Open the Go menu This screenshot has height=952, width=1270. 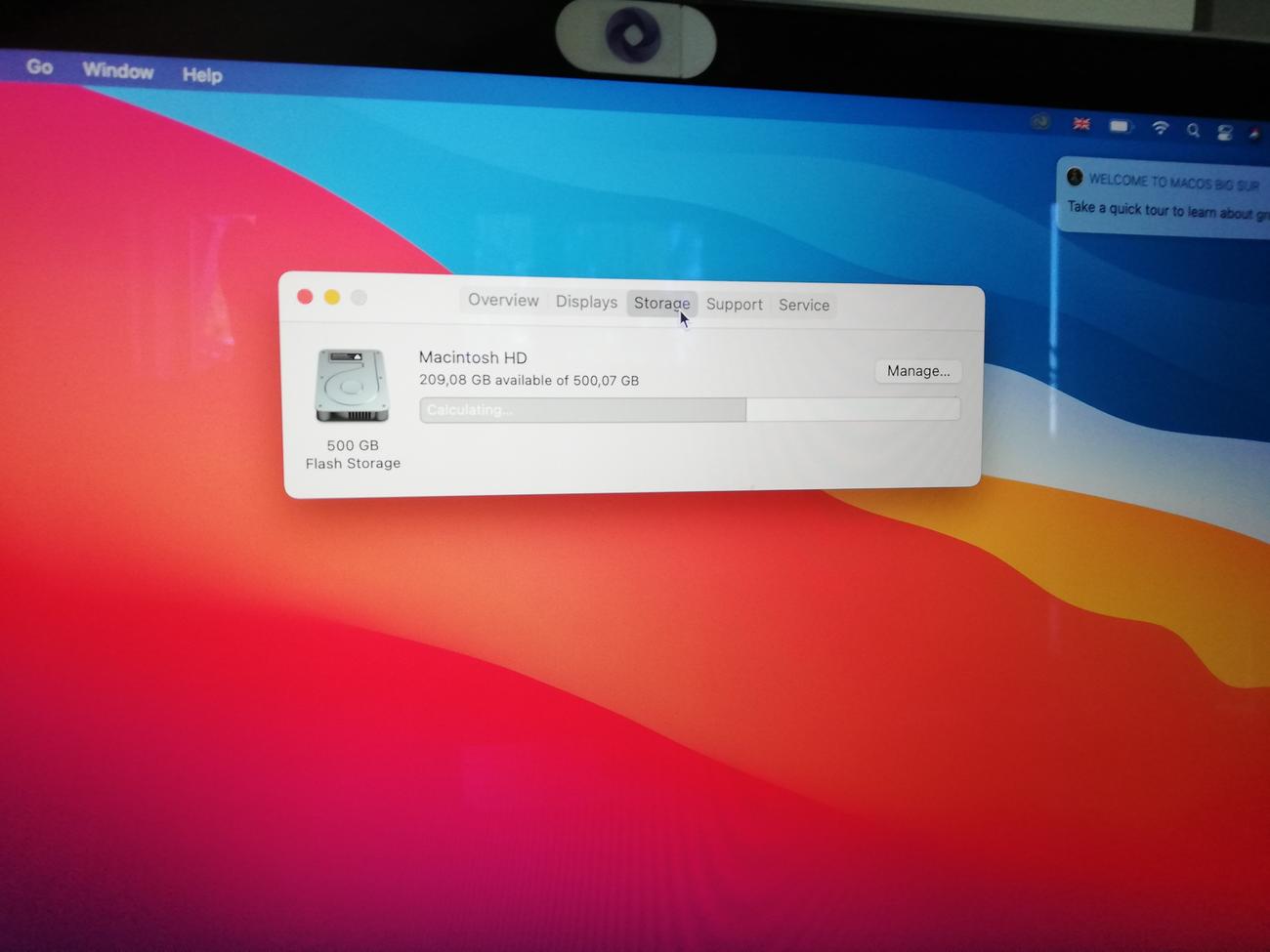click(x=40, y=67)
